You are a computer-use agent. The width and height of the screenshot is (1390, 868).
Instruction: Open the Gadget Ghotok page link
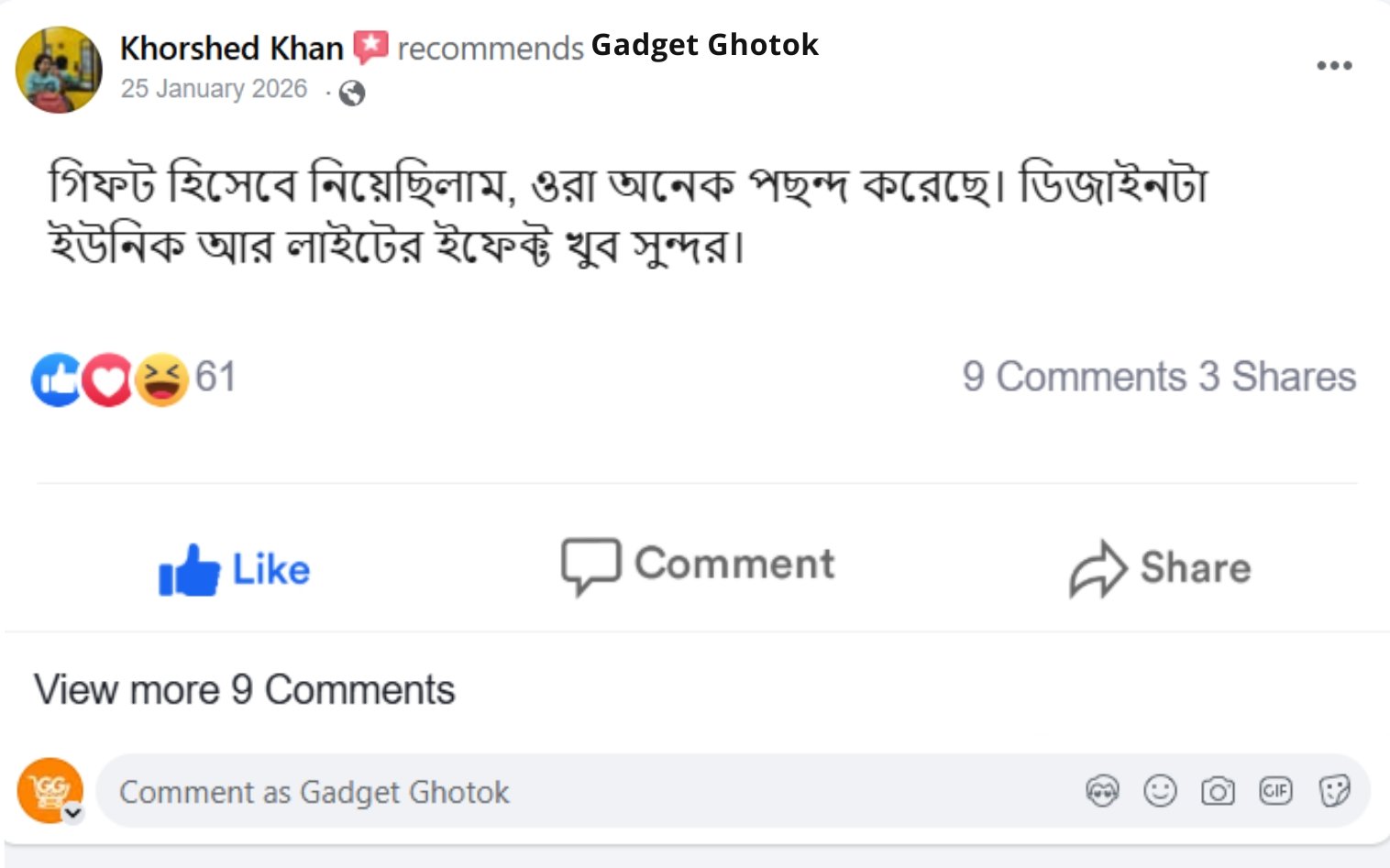pos(704,45)
